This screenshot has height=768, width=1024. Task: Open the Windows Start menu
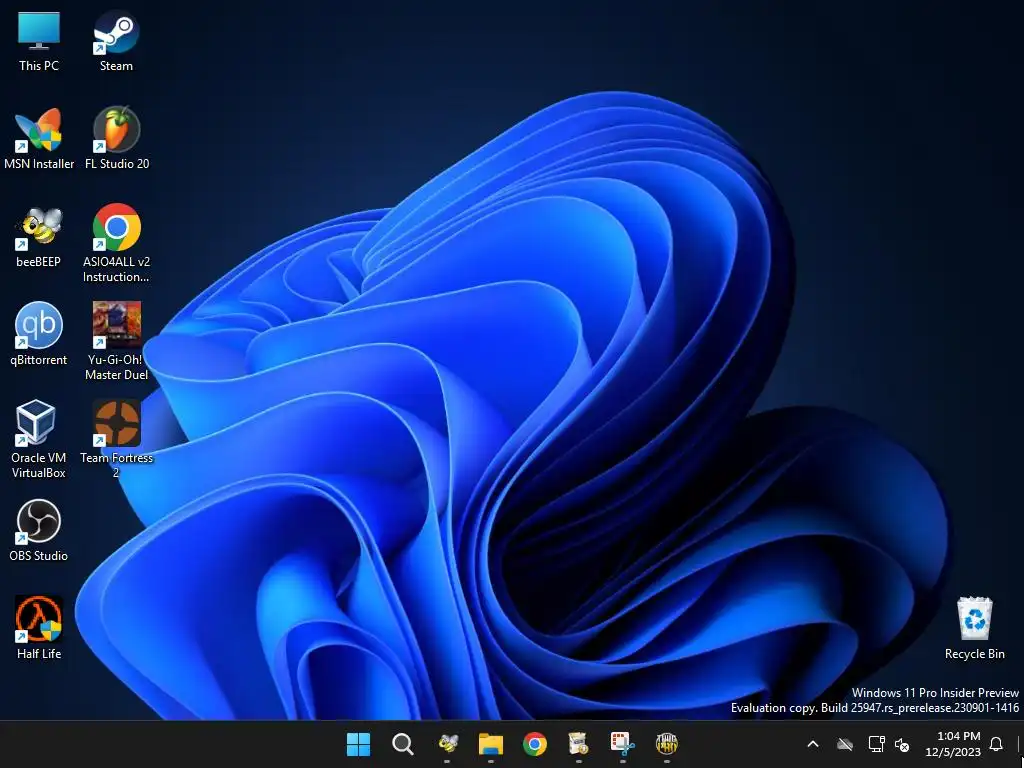[358, 744]
